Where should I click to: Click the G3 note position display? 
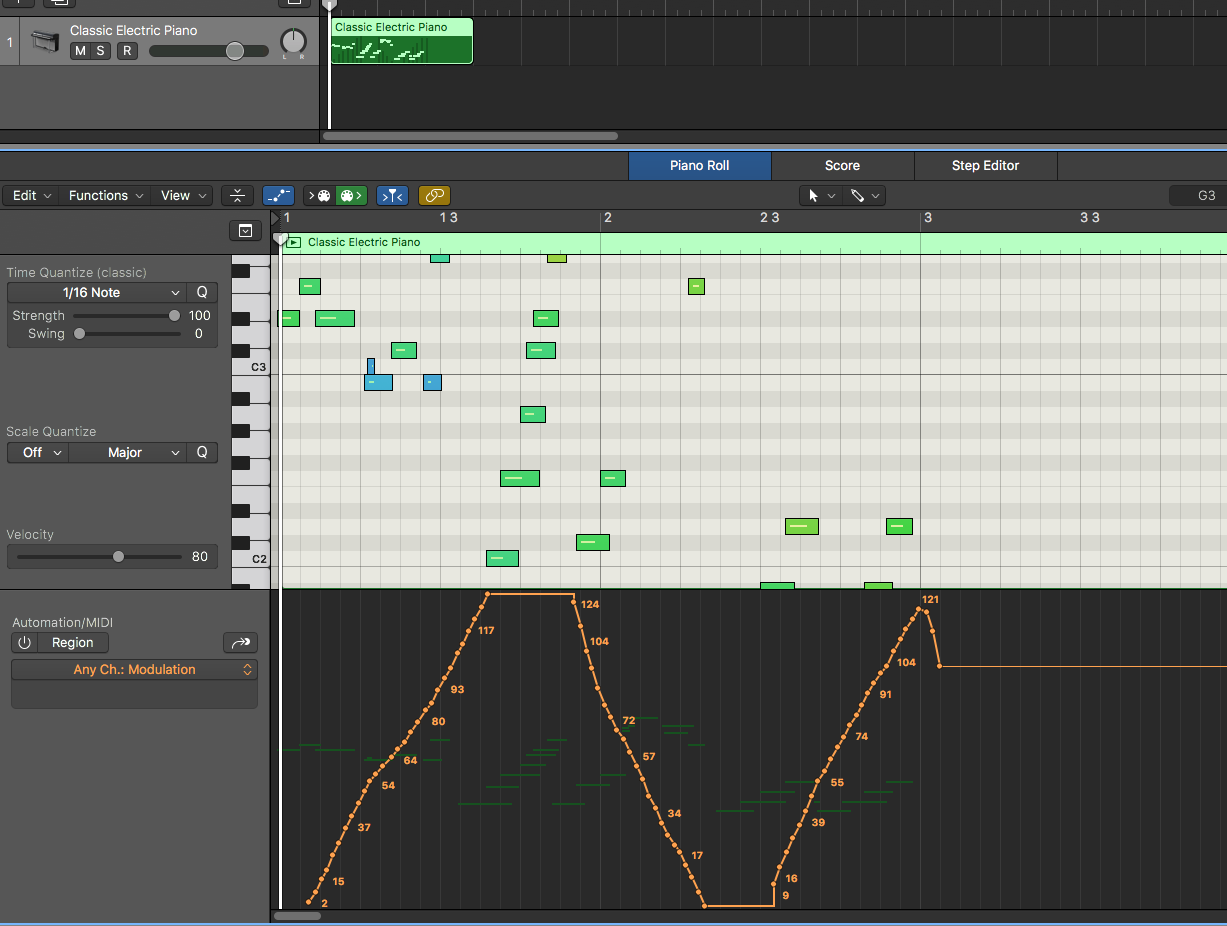click(1197, 195)
